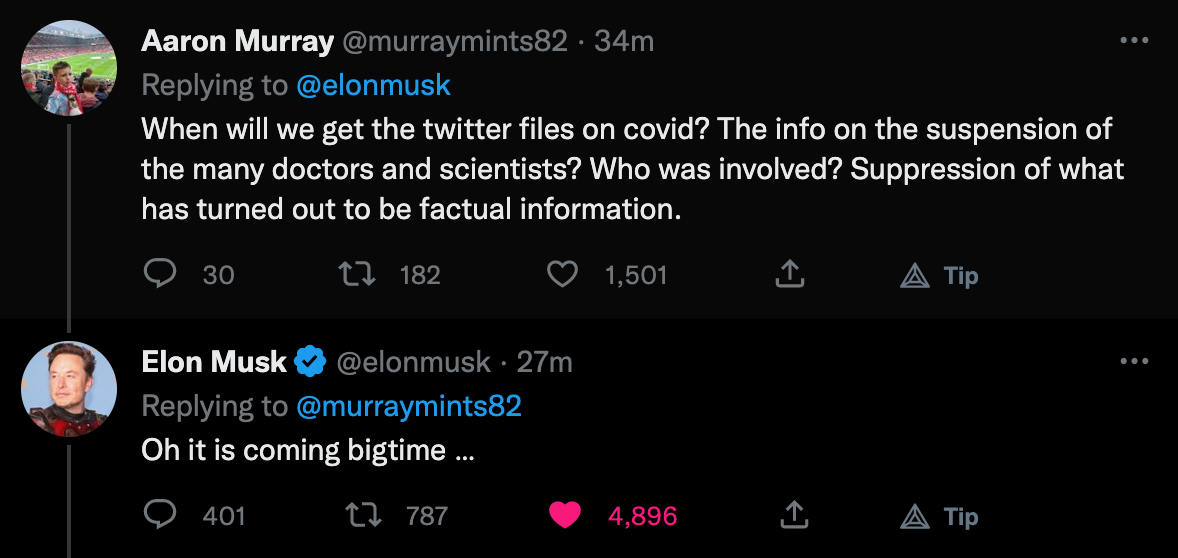Click the @murraymints82 reply mention link

pyautogui.click(x=408, y=406)
